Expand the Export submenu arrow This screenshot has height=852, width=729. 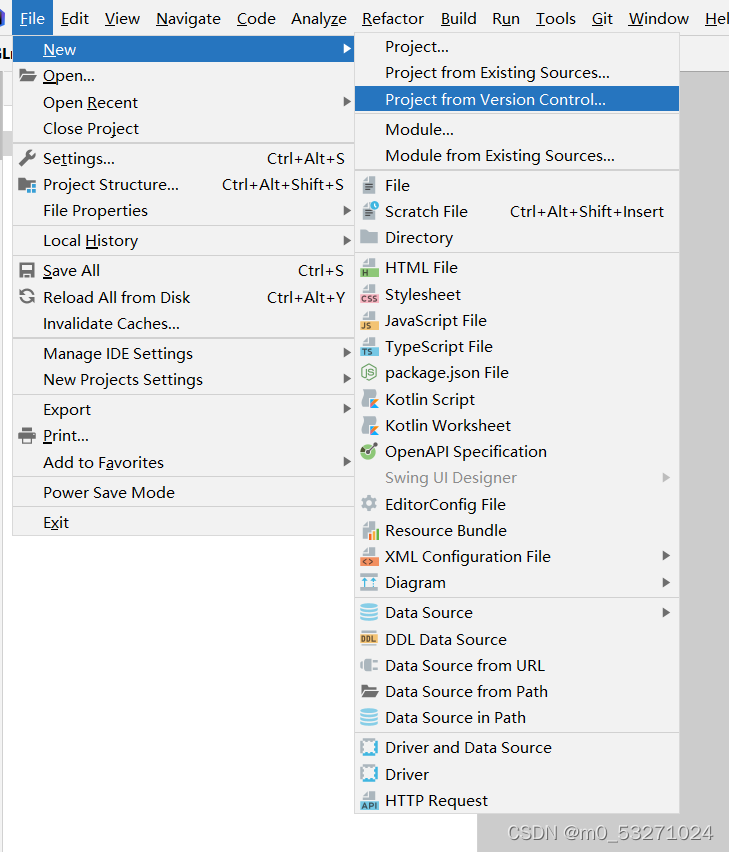pos(347,409)
